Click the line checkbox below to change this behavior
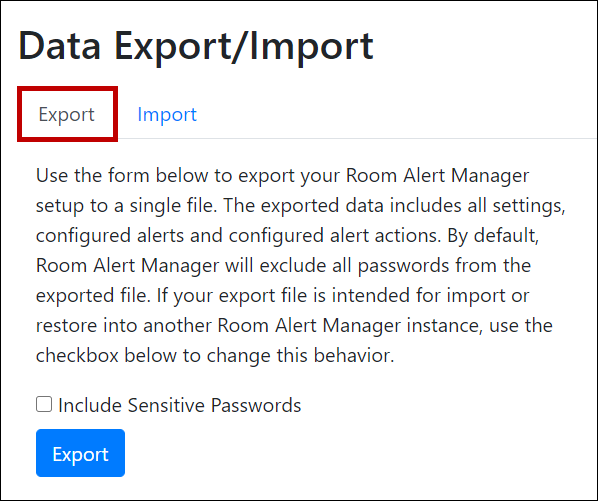 click(x=215, y=355)
